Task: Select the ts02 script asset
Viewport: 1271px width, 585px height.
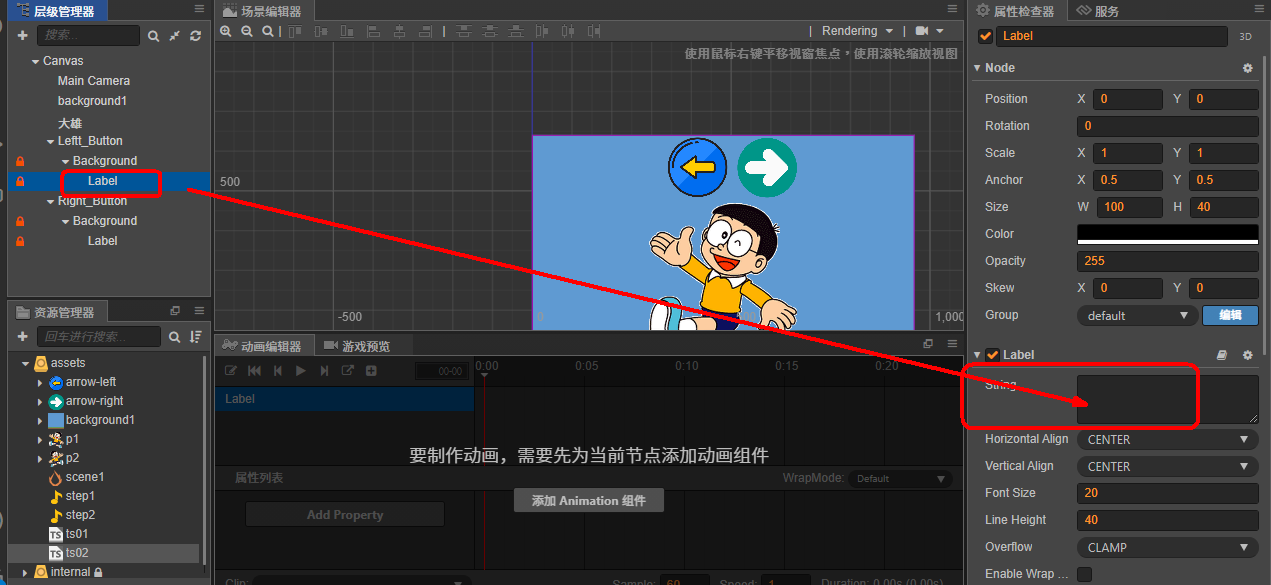Action: click(76, 553)
